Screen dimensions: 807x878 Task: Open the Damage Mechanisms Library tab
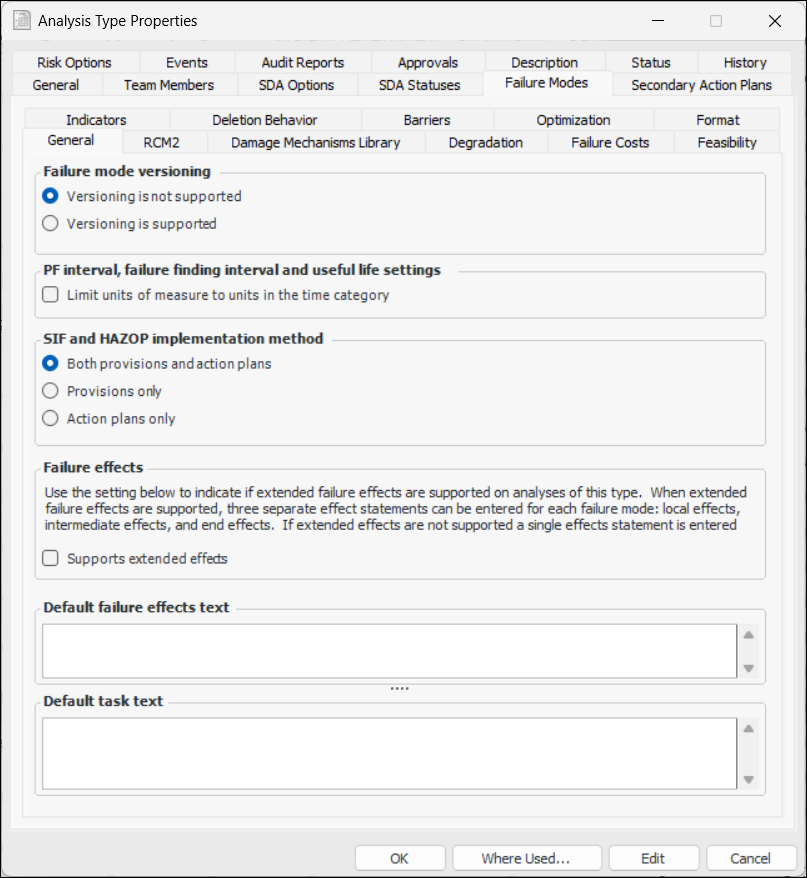315,142
